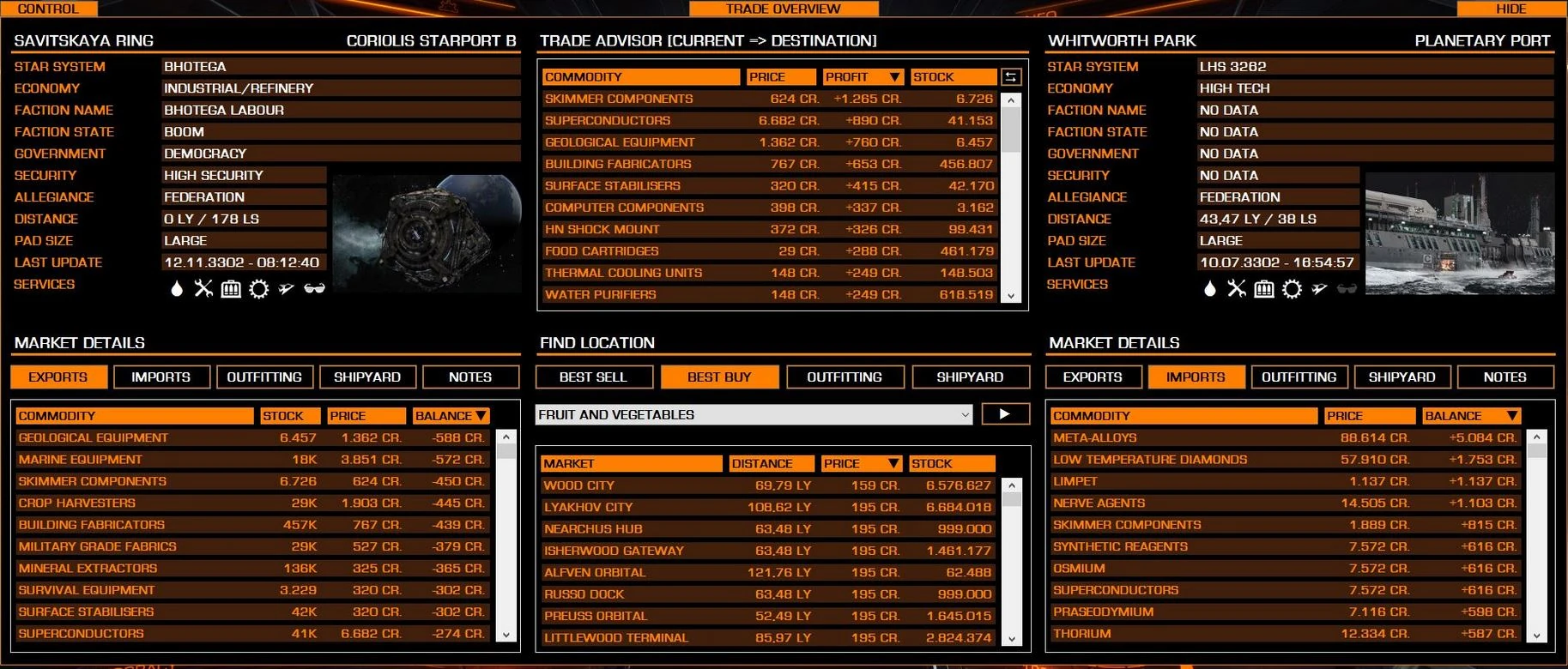Click the refuel droplet icon for Whitworth Park
Screen dimensions: 1568x669
pyautogui.click(x=1210, y=289)
